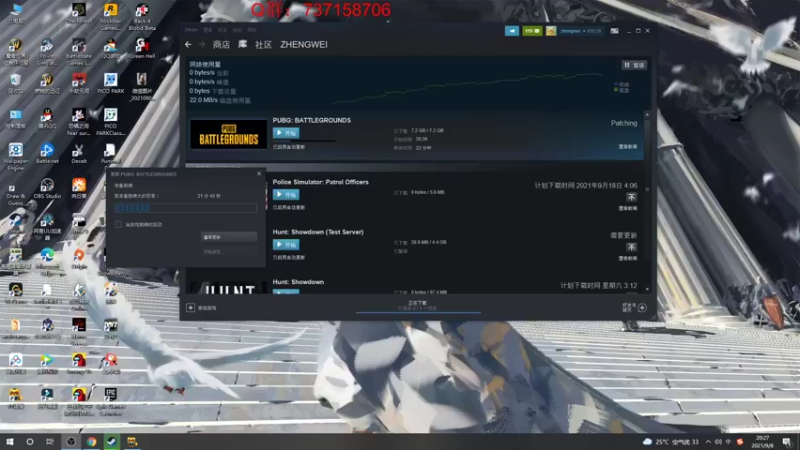This screenshot has width=800, height=450.
Task: Open the taskbar clock and date
Action: [762, 442]
